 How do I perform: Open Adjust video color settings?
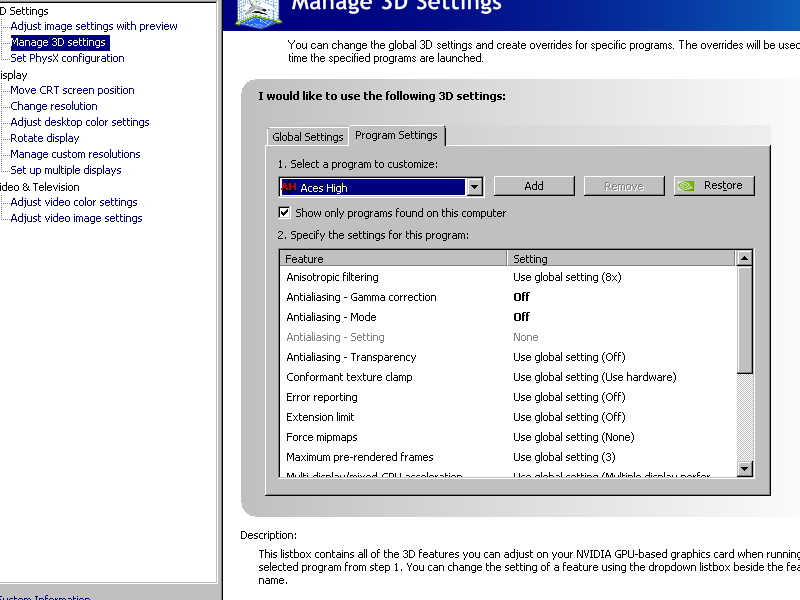tap(74, 202)
